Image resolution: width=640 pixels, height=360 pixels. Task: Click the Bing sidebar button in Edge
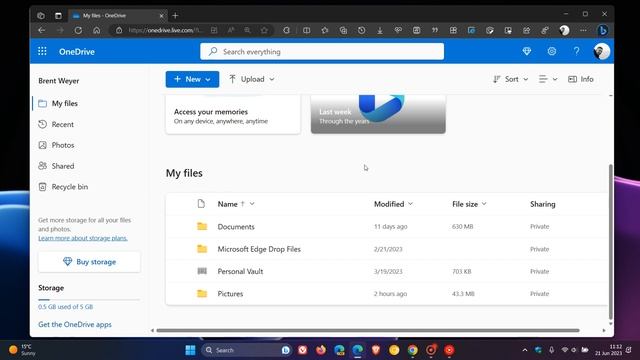[x=603, y=30]
